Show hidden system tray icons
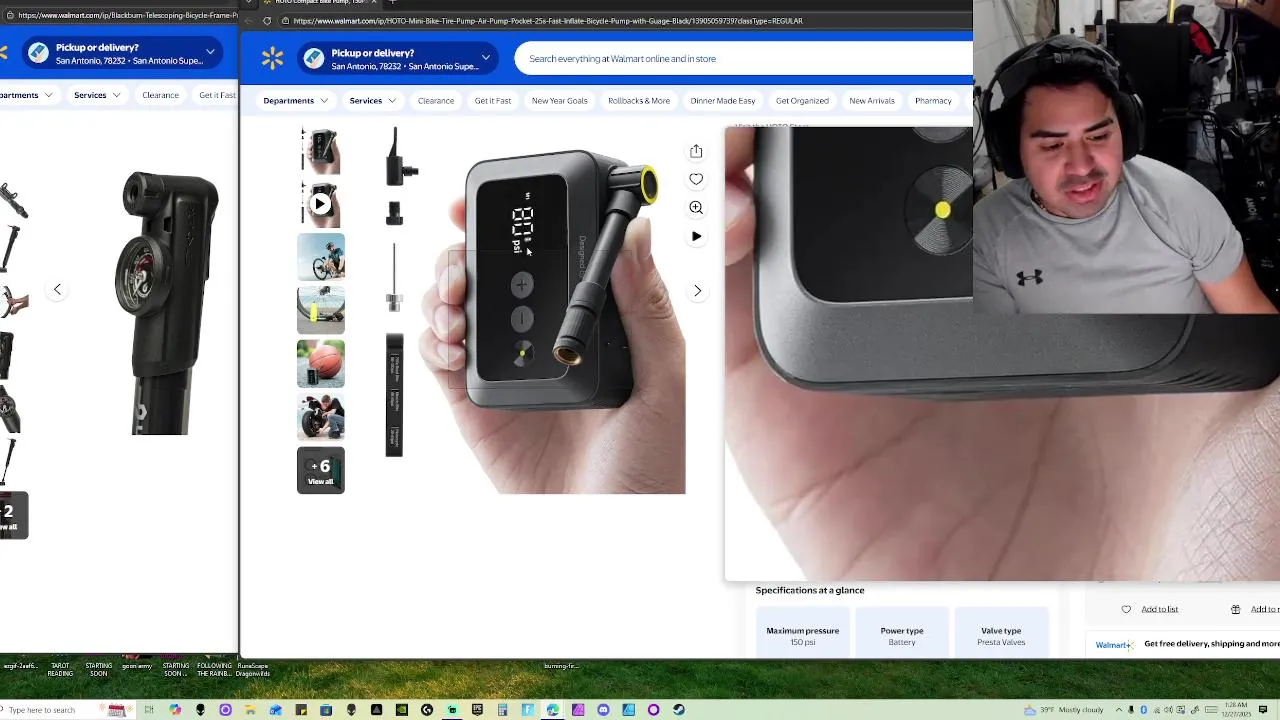 [x=1118, y=710]
